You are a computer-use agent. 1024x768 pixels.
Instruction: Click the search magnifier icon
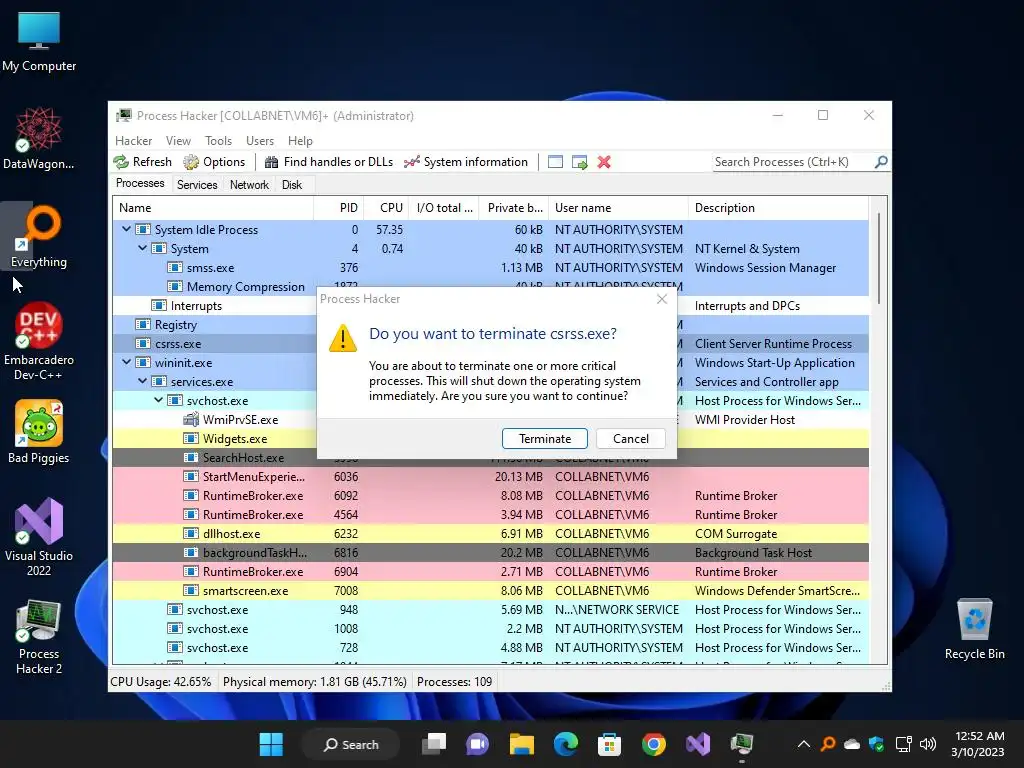pyautogui.click(x=881, y=161)
